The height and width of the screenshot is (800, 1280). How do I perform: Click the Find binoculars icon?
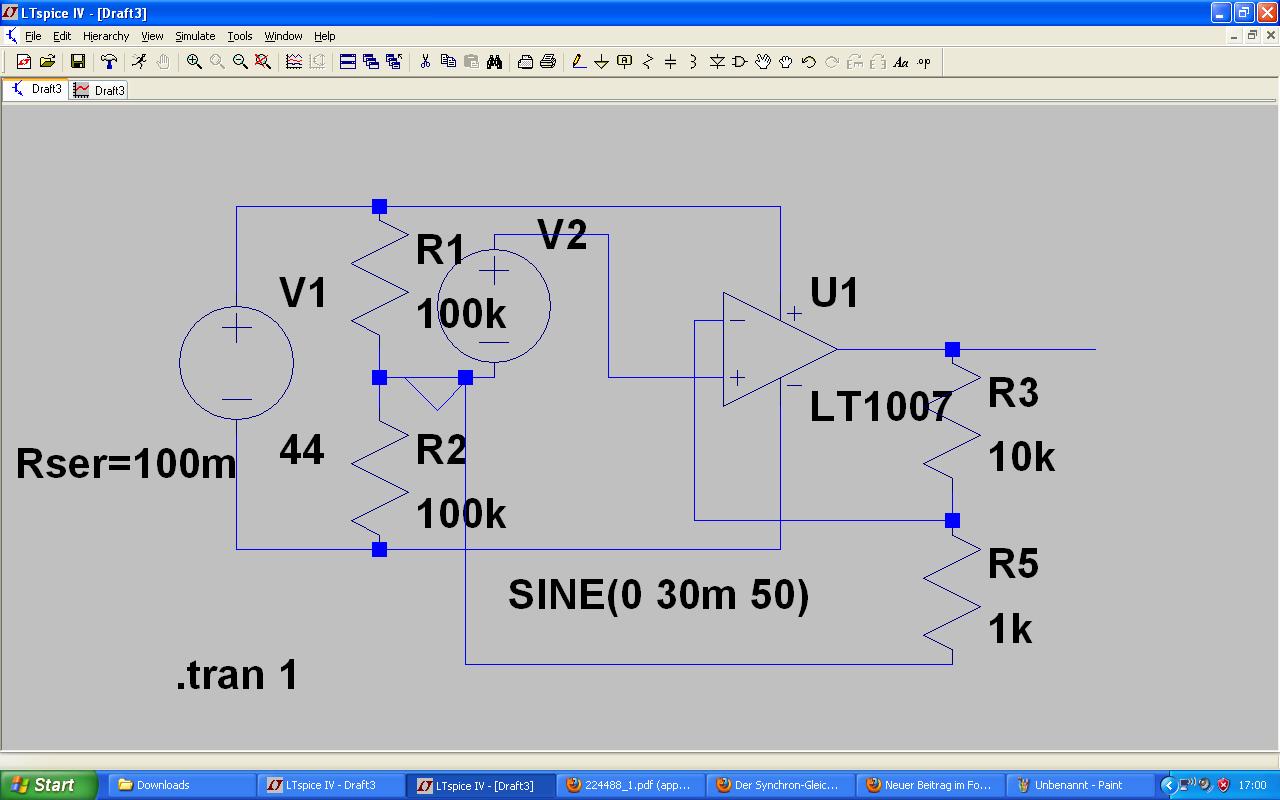pyautogui.click(x=494, y=62)
